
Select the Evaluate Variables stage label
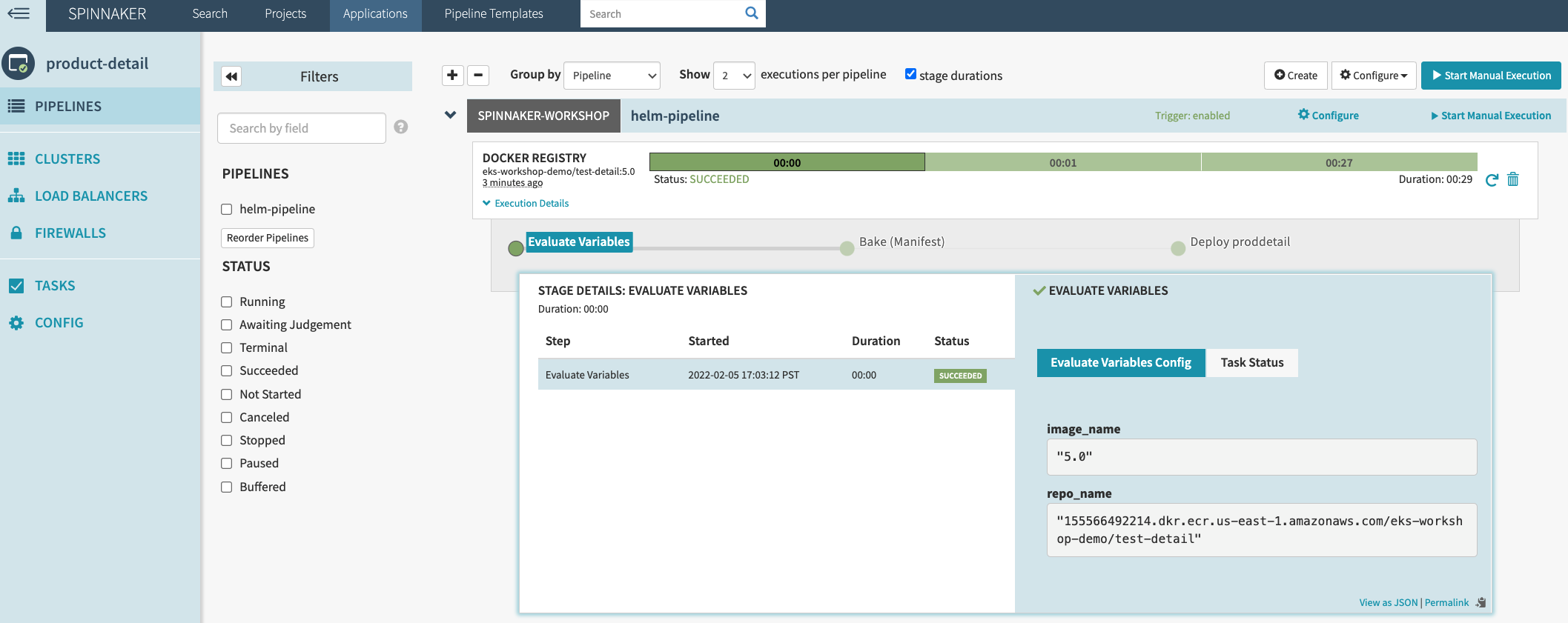(579, 241)
